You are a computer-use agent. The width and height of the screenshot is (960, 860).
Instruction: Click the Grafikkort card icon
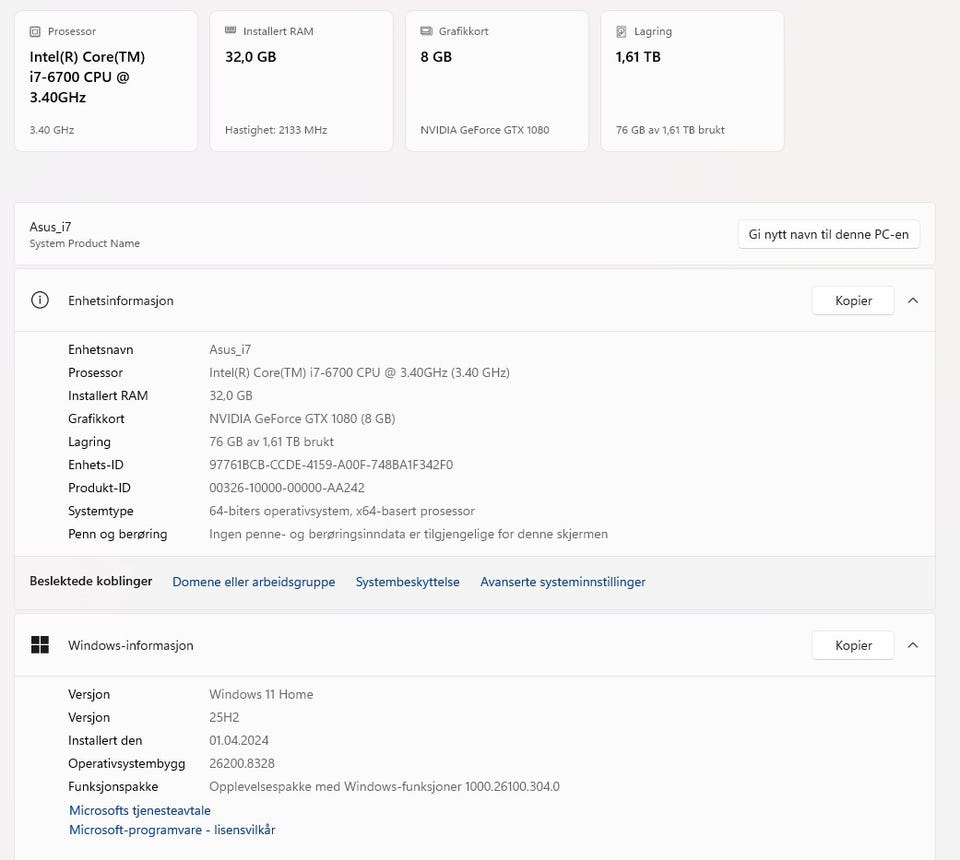[x=426, y=31]
